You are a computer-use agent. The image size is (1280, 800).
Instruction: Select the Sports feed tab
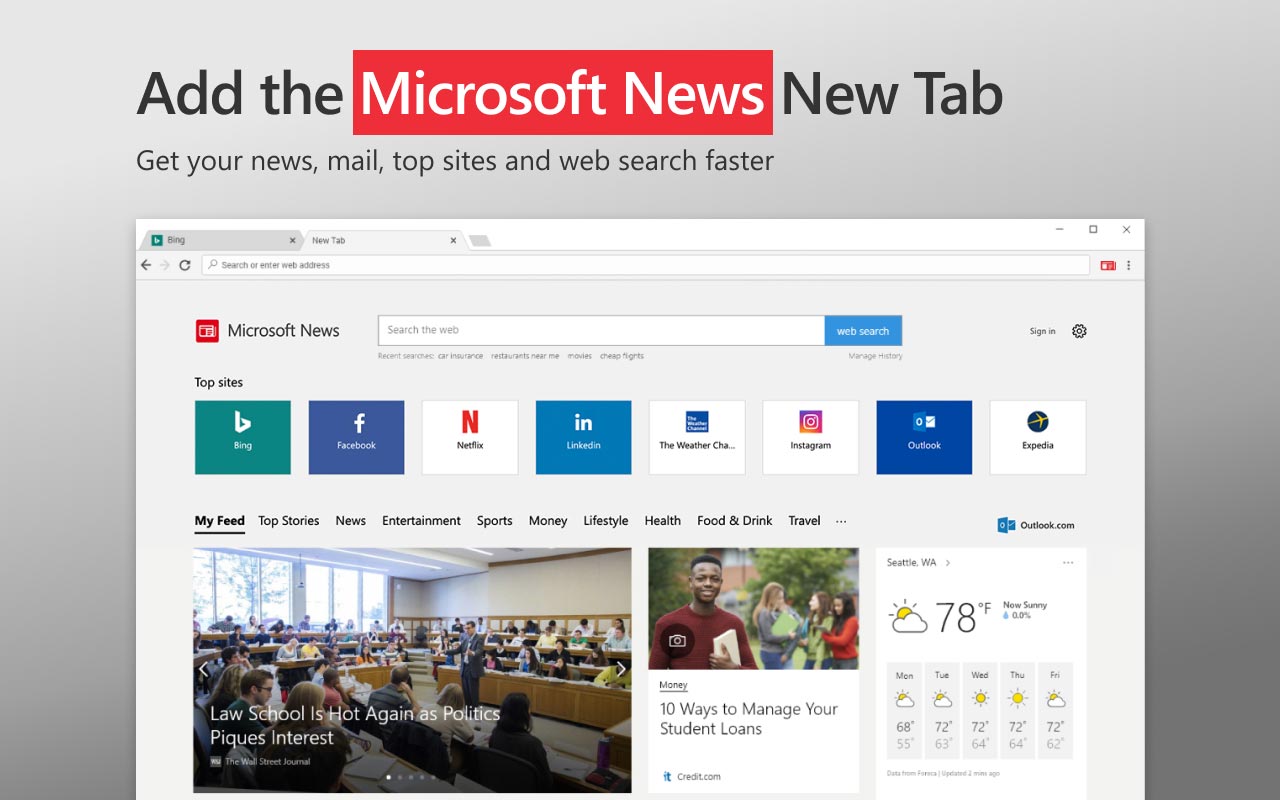(494, 521)
